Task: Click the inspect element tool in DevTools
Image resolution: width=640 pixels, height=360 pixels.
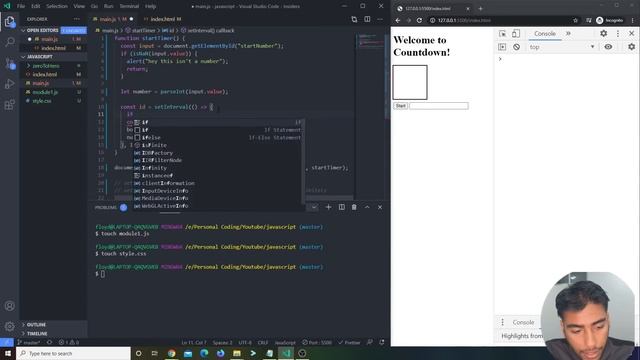Action: tap(502, 33)
